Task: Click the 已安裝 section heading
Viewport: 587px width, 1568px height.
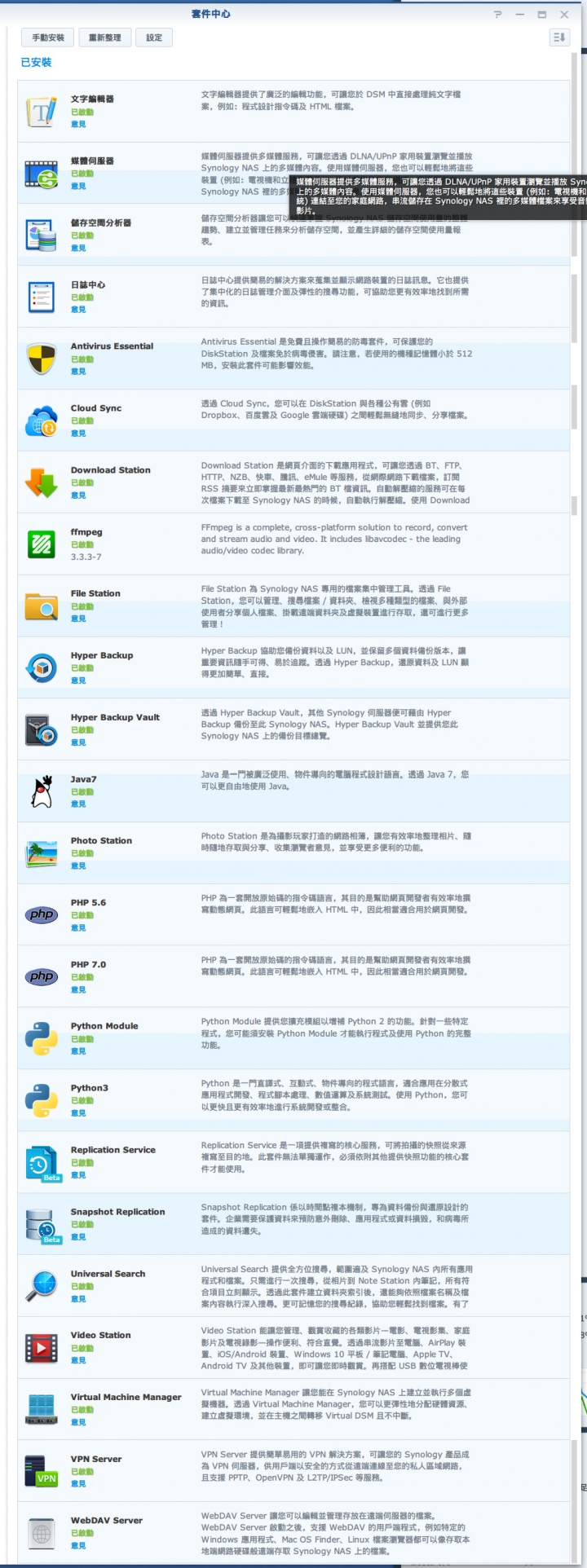Action: [x=36, y=62]
